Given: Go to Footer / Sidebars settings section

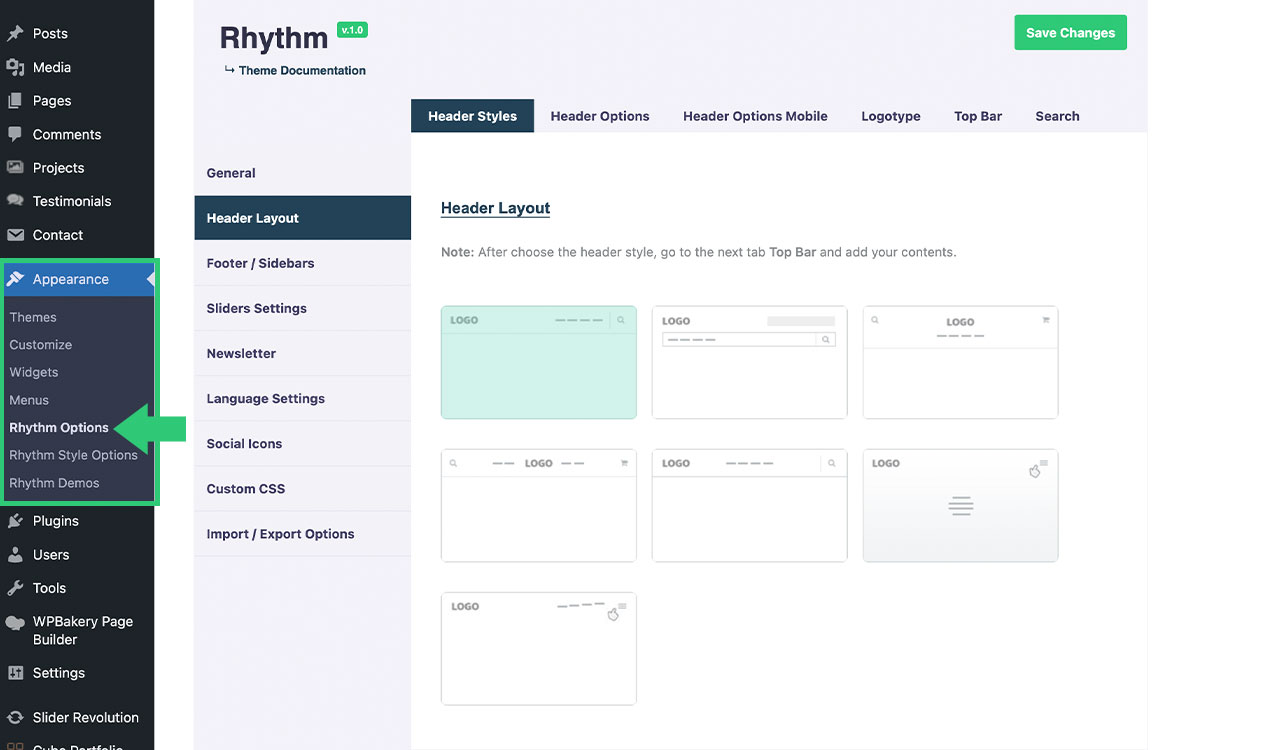Looking at the screenshot, I should pos(260,263).
